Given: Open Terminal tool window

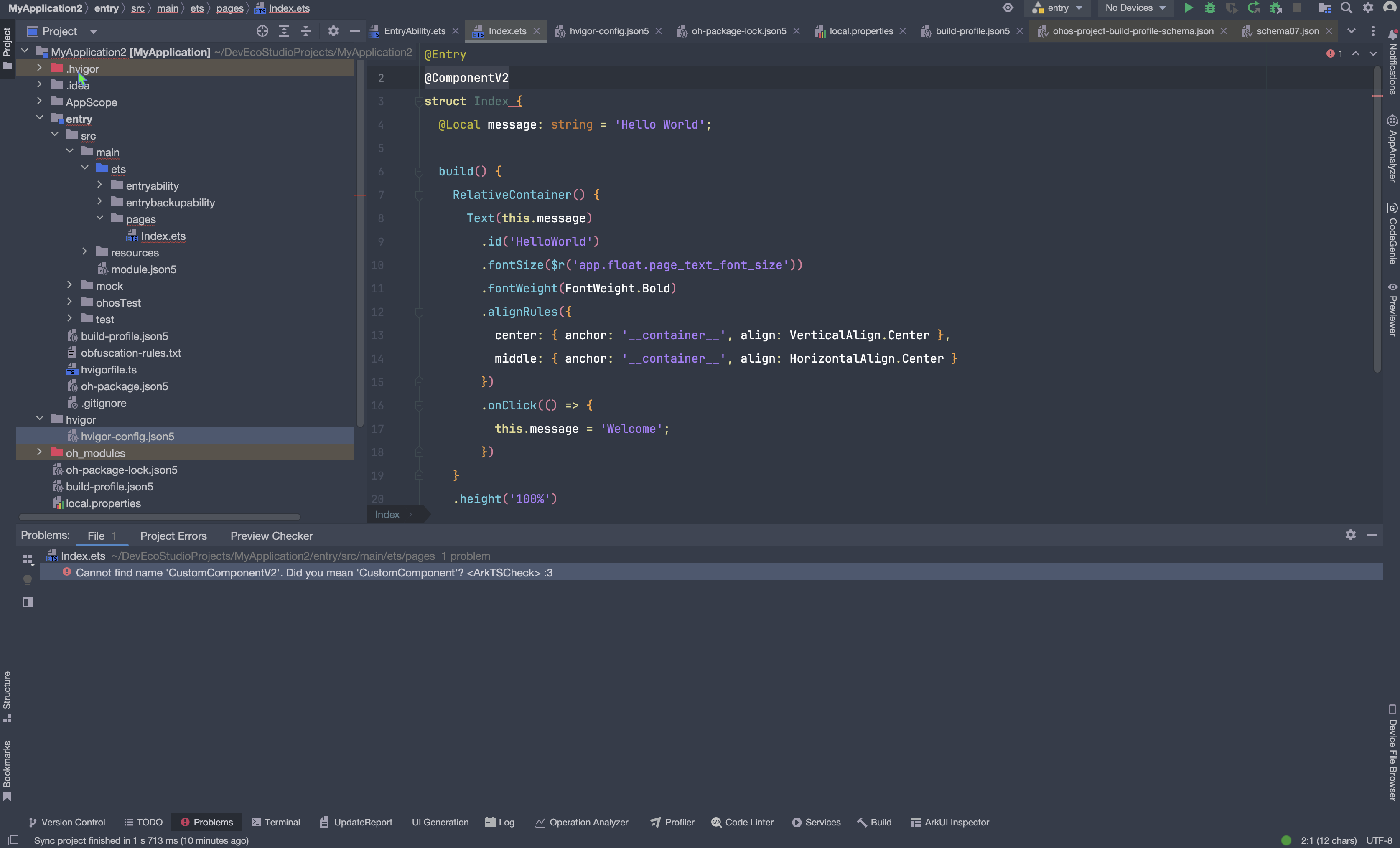Looking at the screenshot, I should point(275,822).
